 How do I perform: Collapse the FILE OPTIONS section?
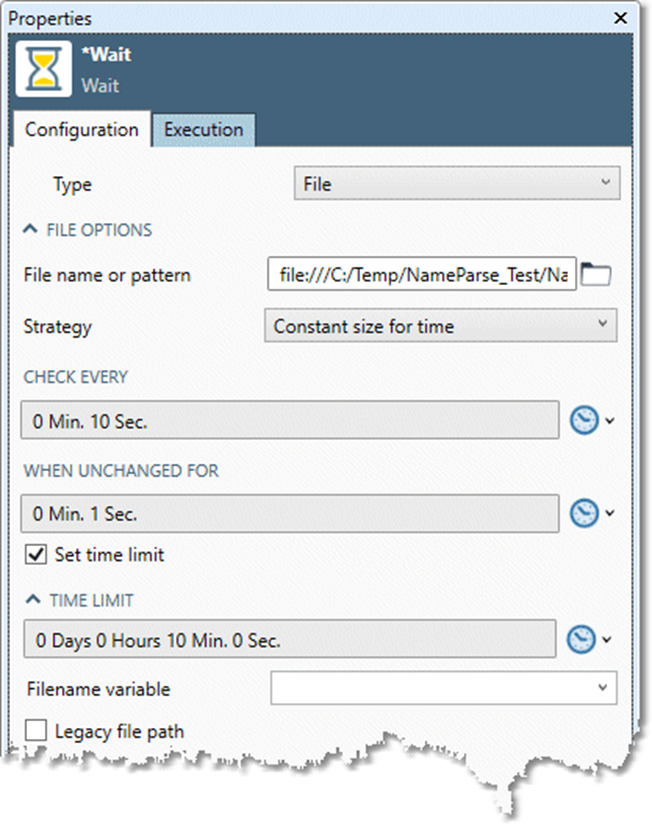pos(29,230)
